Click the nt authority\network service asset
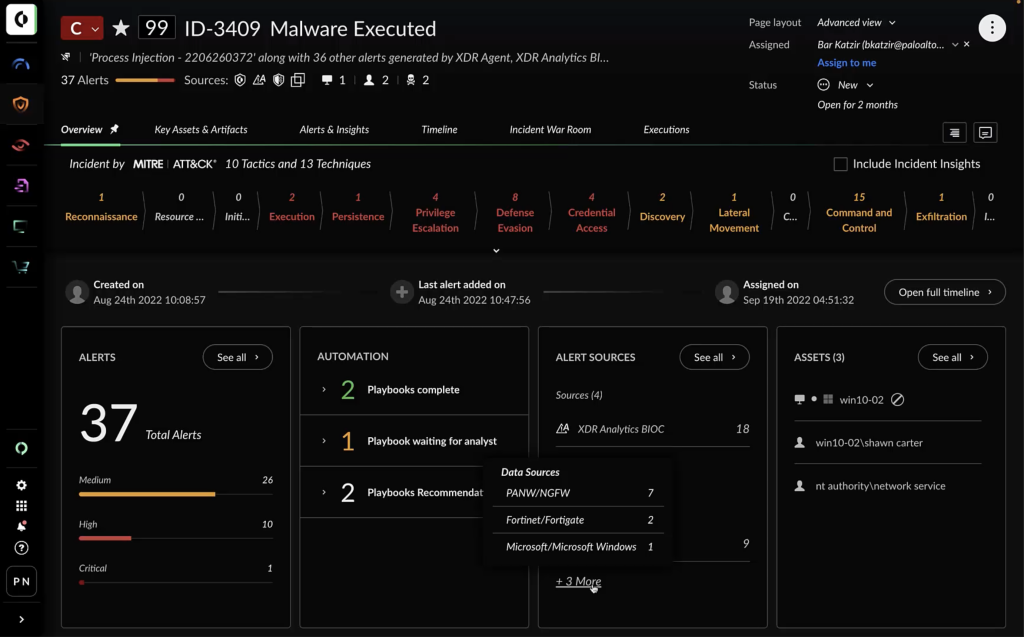Image resolution: width=1024 pixels, height=637 pixels. click(880, 485)
